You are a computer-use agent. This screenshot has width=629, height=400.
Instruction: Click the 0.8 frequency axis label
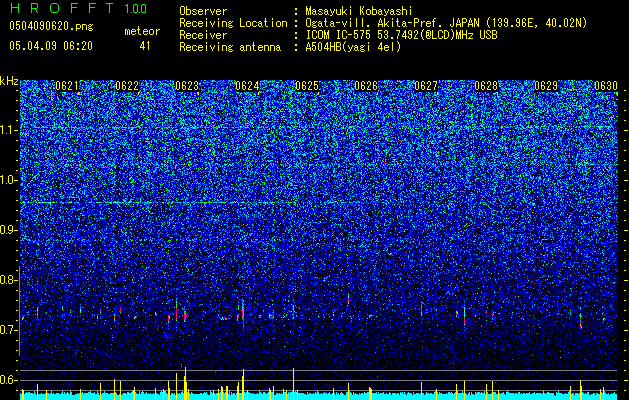pos(8,280)
